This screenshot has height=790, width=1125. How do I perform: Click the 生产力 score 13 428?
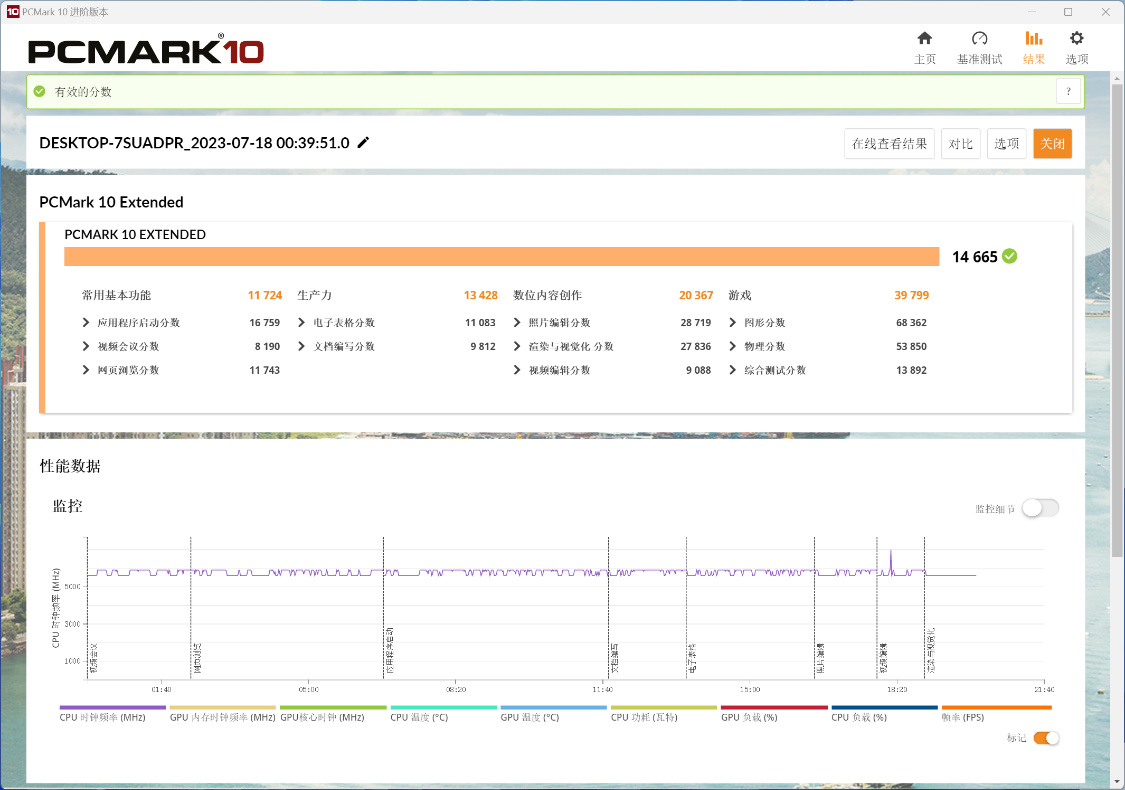point(480,295)
